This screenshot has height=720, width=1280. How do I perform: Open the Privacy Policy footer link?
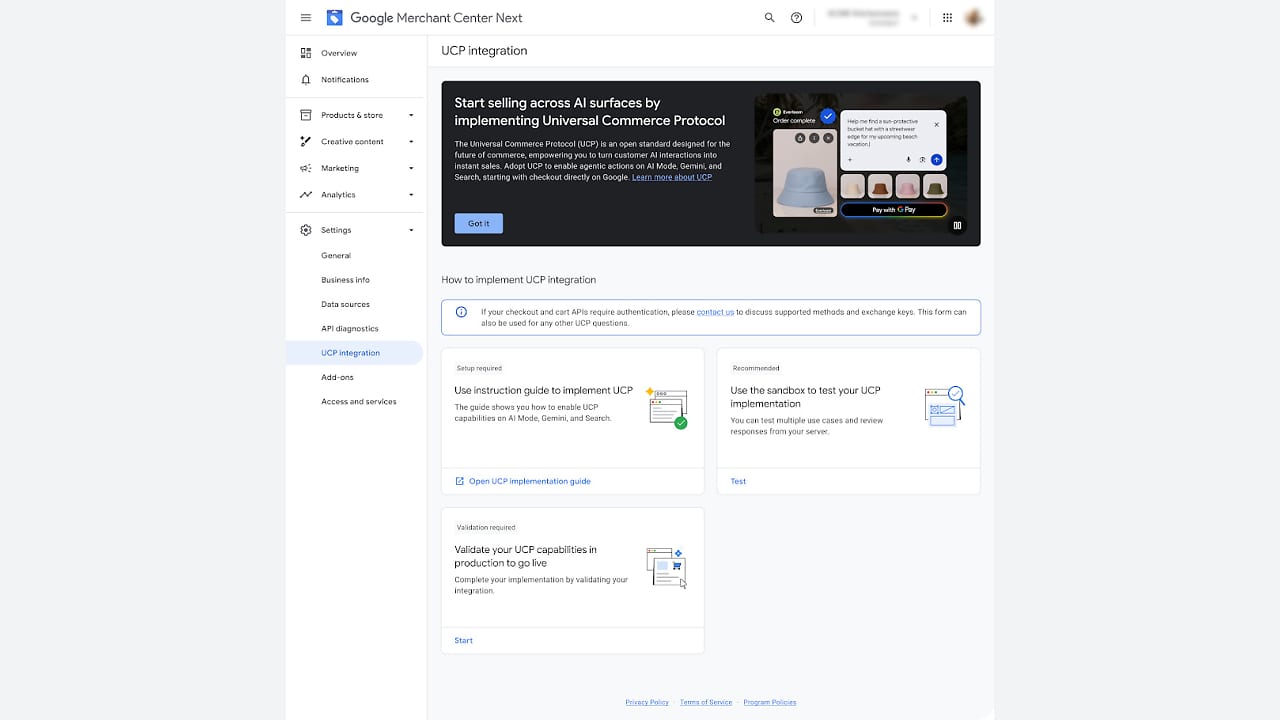coord(647,702)
